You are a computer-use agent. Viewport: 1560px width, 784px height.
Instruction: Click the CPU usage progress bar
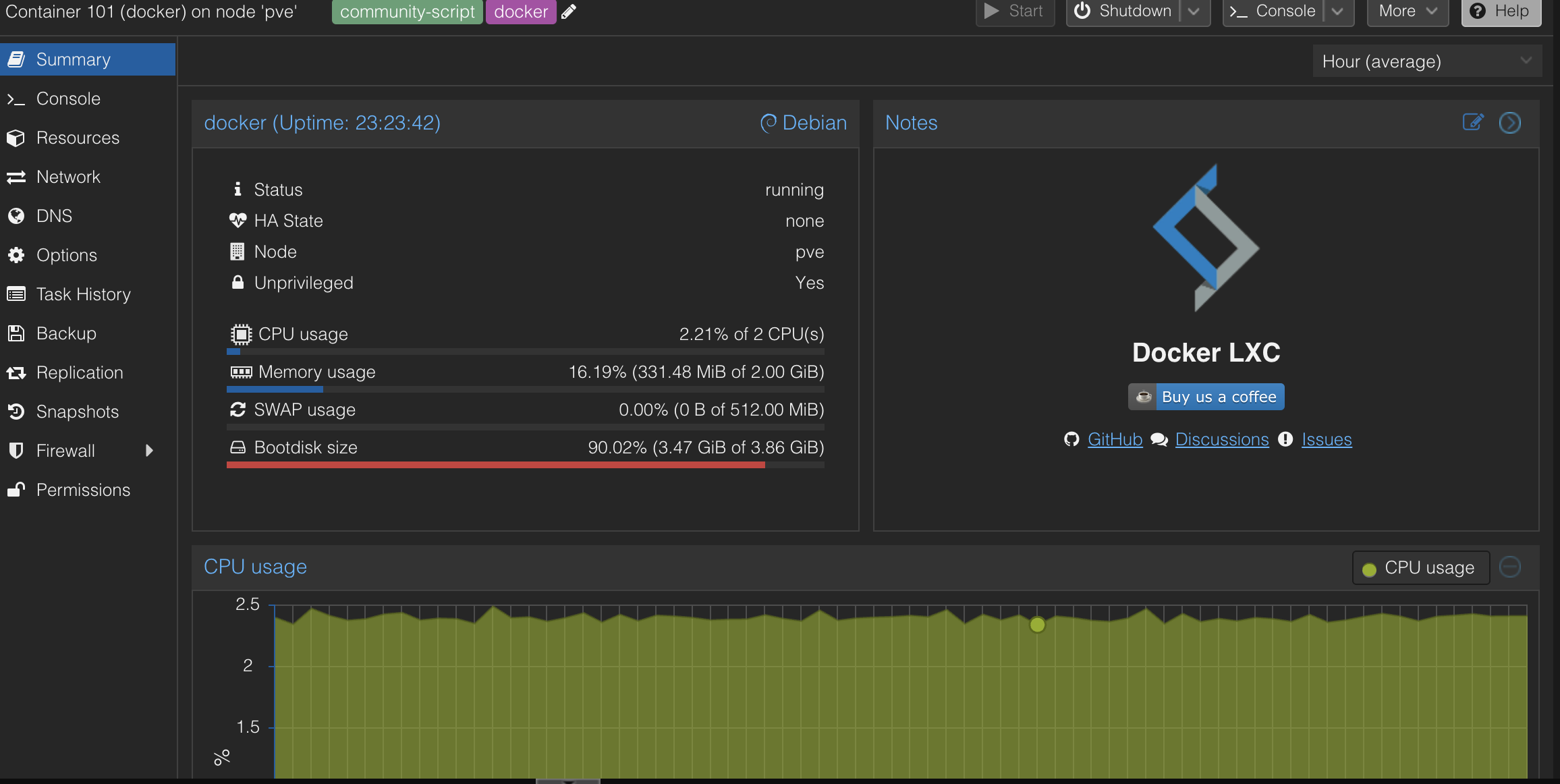point(525,352)
